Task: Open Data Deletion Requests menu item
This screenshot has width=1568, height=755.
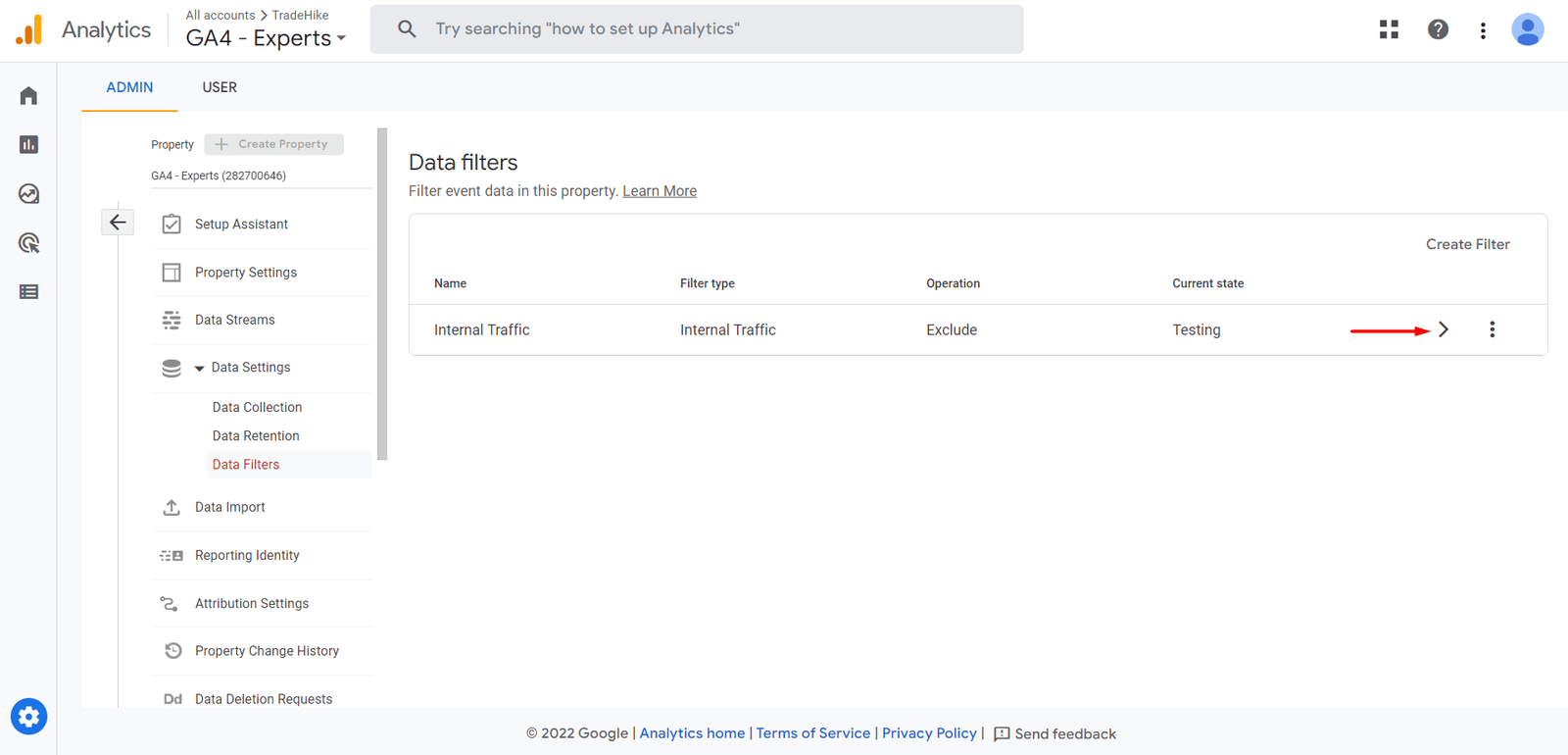Action: point(264,699)
